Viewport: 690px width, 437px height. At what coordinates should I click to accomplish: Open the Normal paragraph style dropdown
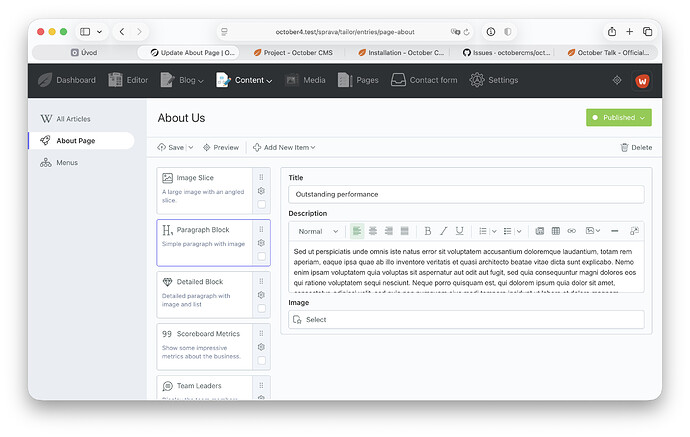[316, 231]
